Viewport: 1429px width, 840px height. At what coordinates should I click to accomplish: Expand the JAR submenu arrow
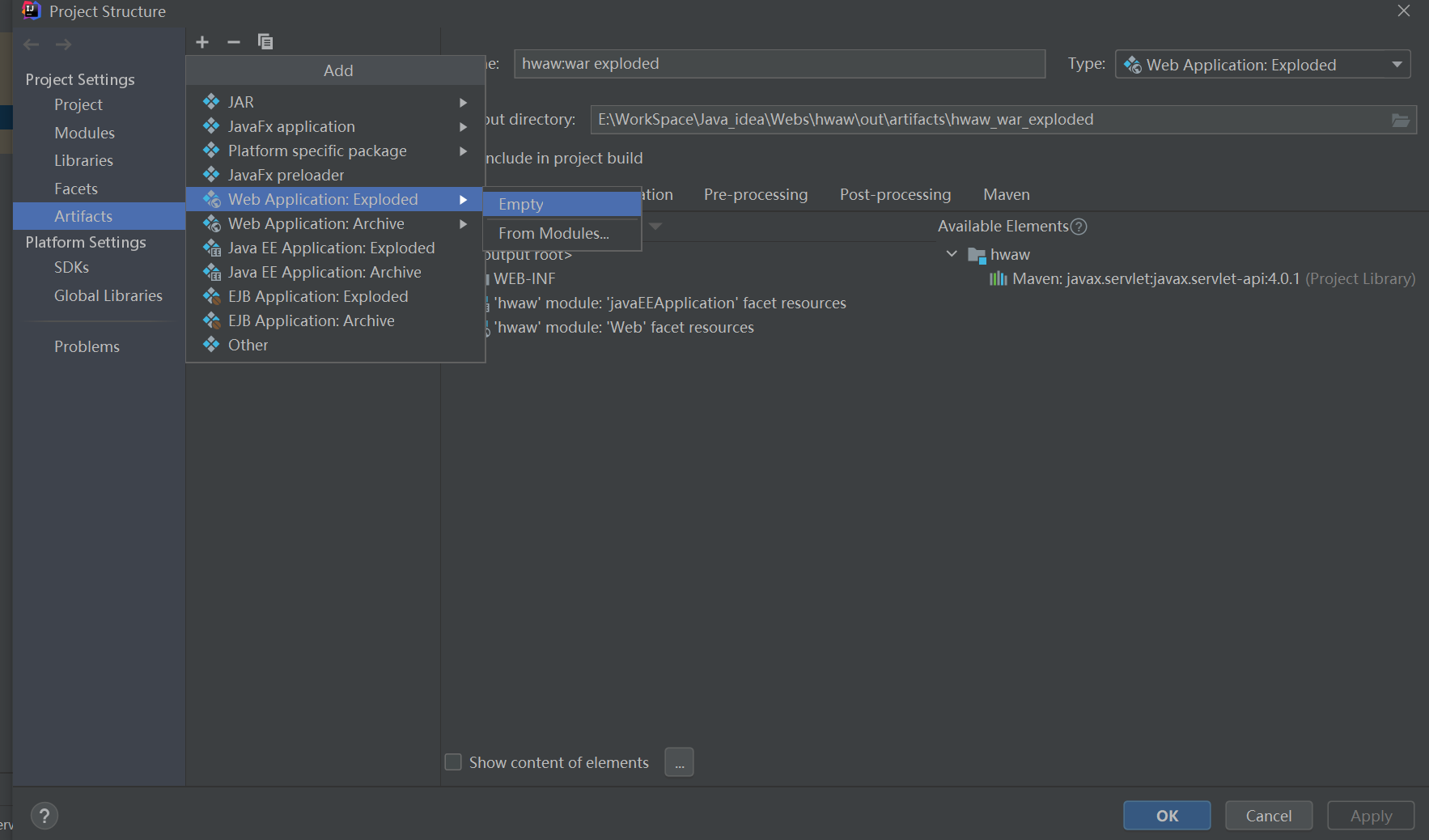pyautogui.click(x=463, y=103)
